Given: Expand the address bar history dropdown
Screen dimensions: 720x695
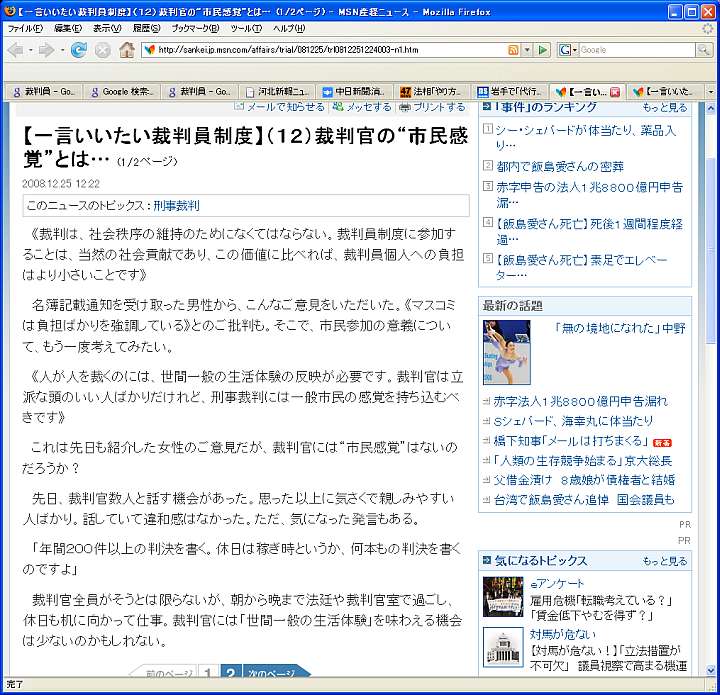Looking at the screenshot, I should click(x=527, y=49).
